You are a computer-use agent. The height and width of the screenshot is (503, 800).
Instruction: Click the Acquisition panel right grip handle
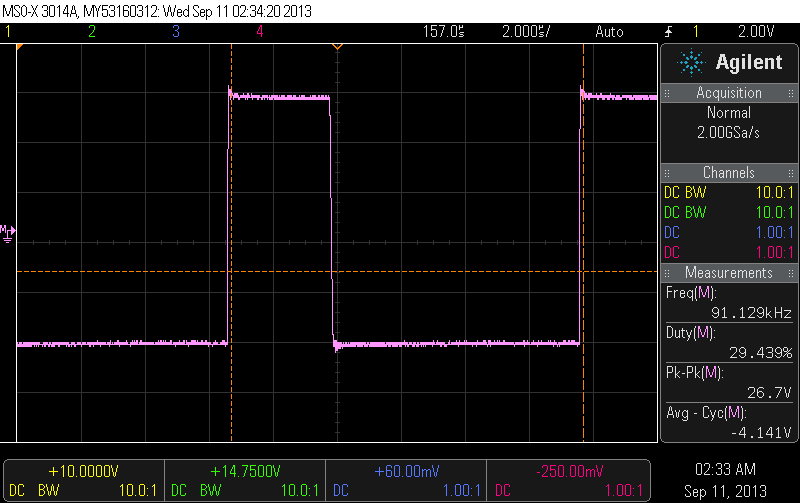790,93
